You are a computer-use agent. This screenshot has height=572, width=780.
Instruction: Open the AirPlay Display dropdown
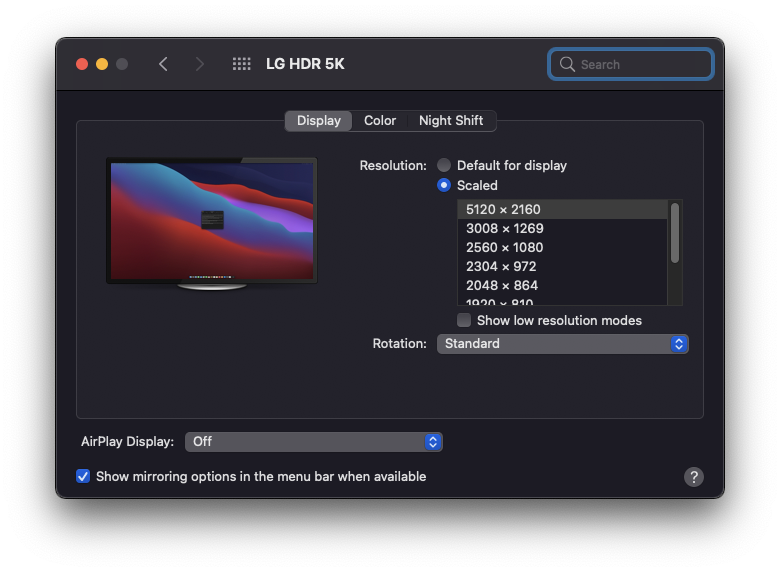click(x=313, y=442)
